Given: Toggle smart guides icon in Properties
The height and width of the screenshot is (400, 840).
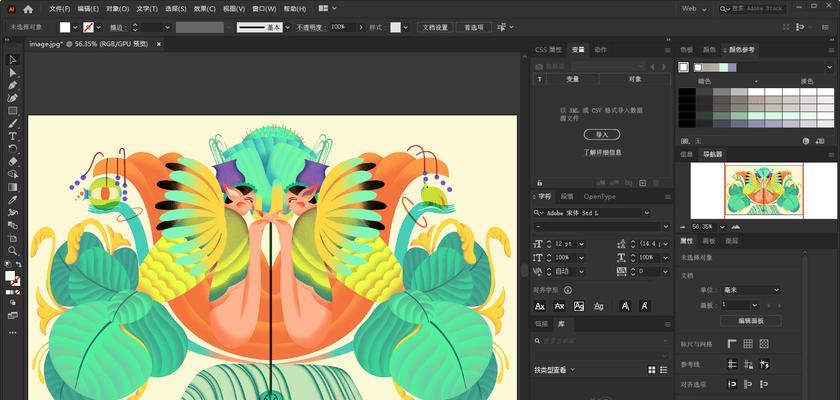Looking at the screenshot, I should point(764,364).
